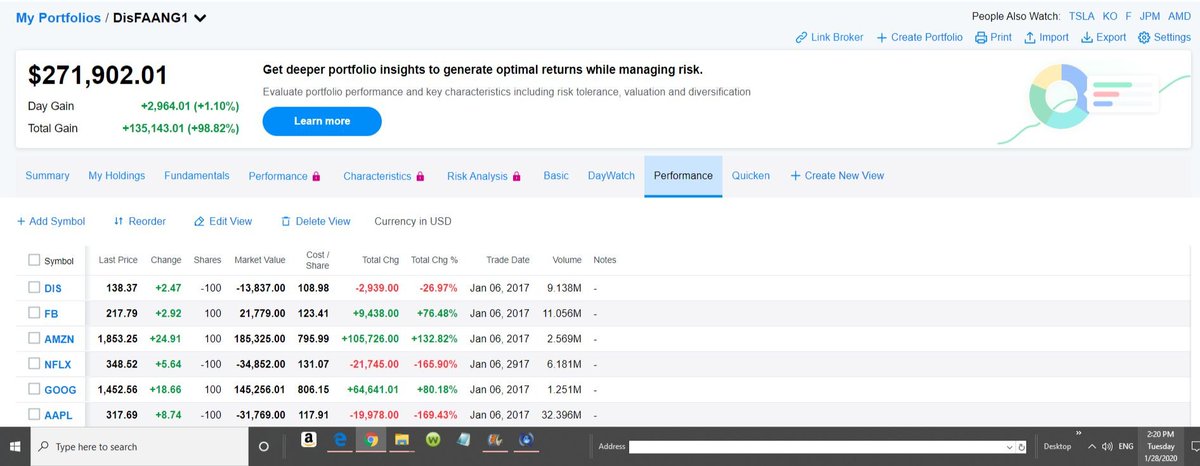
Task: Switch to the Summary tab
Action: 47,176
